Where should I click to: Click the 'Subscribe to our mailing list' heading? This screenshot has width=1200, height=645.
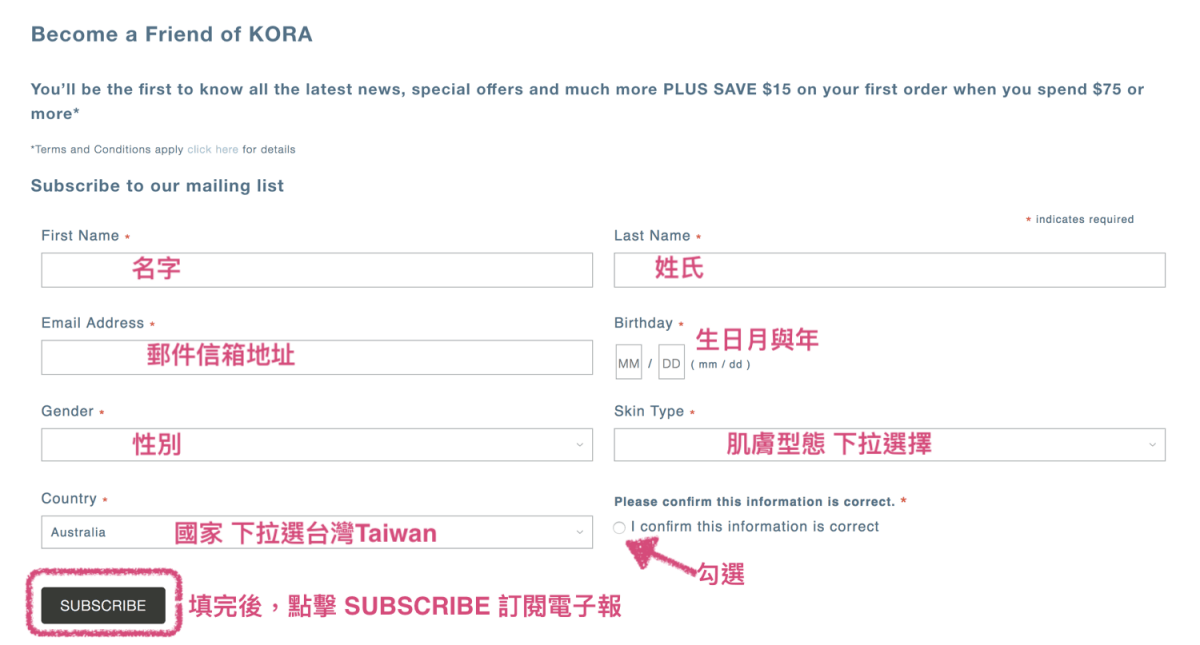(x=157, y=185)
